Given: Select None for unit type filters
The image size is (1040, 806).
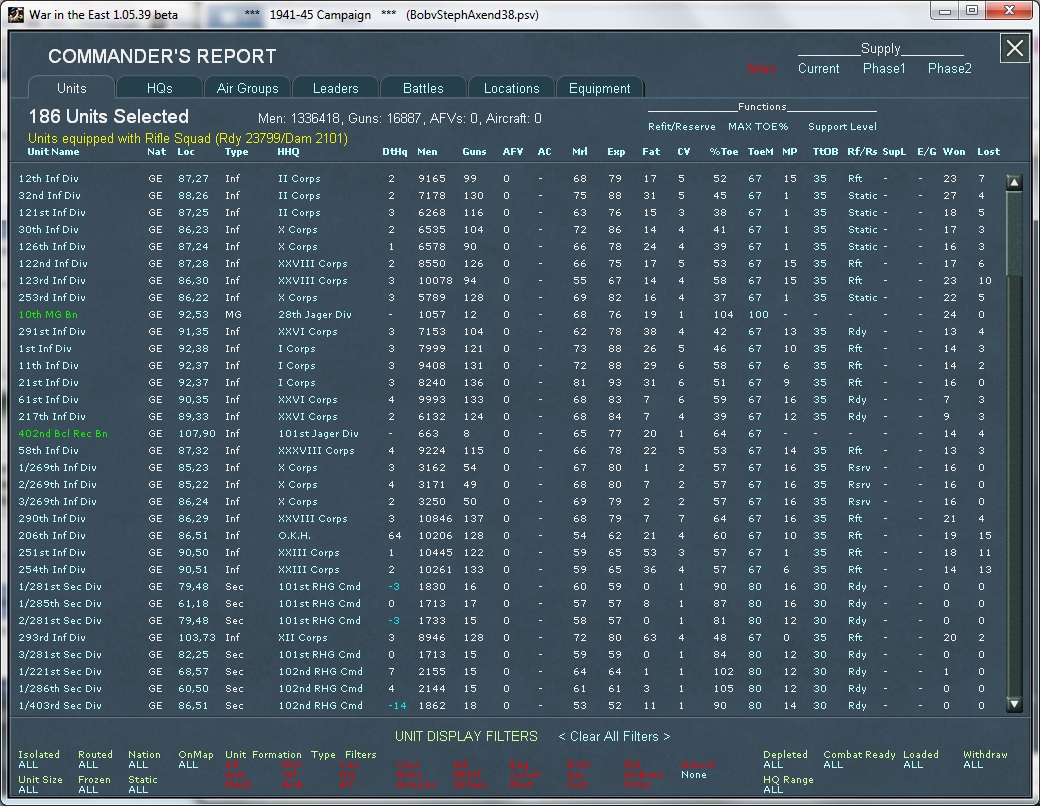Looking at the screenshot, I should 694,775.
